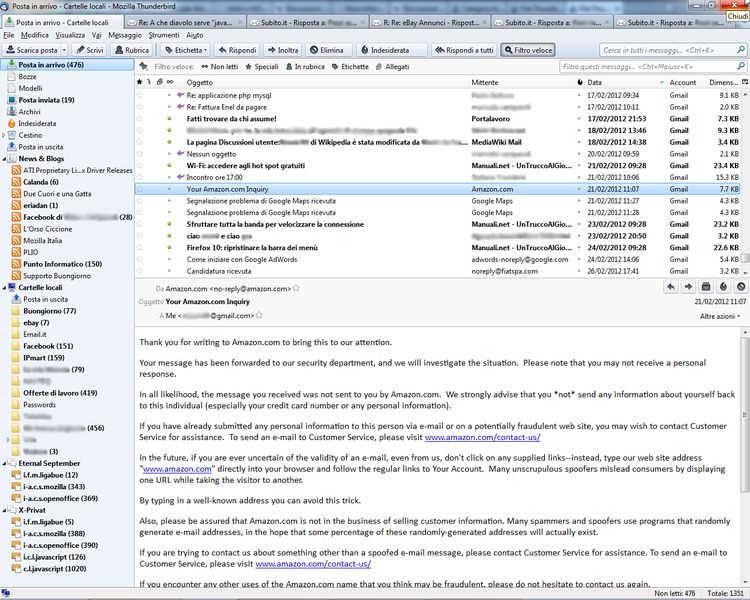Toggle star on Fatti trovare da chi assume row

(x=140, y=119)
